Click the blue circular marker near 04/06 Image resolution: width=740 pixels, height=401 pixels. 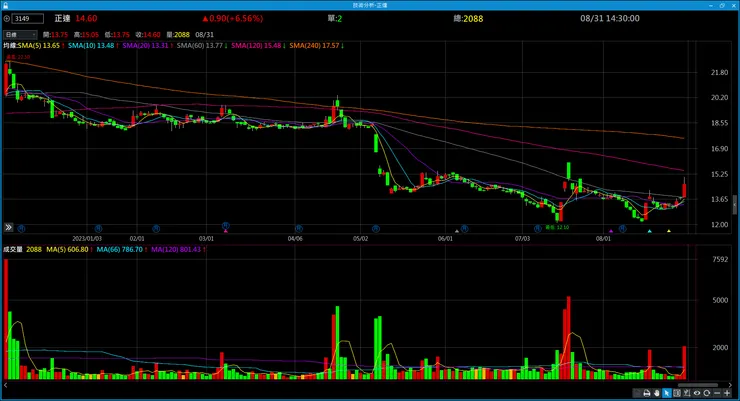click(298, 229)
